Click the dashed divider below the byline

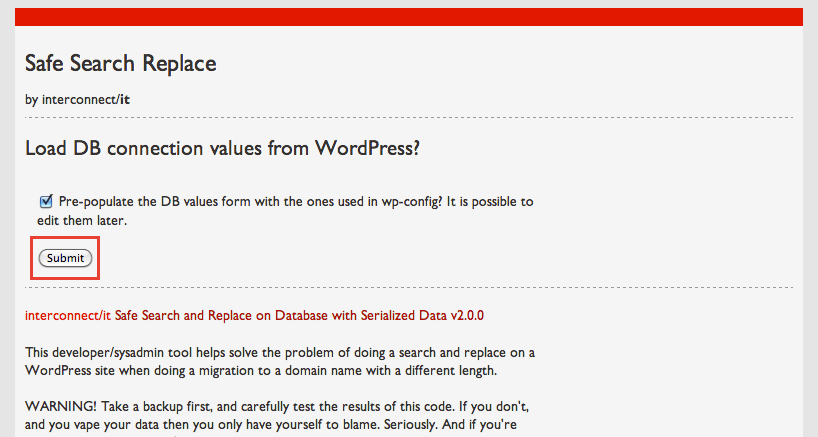pyautogui.click(x=408, y=118)
